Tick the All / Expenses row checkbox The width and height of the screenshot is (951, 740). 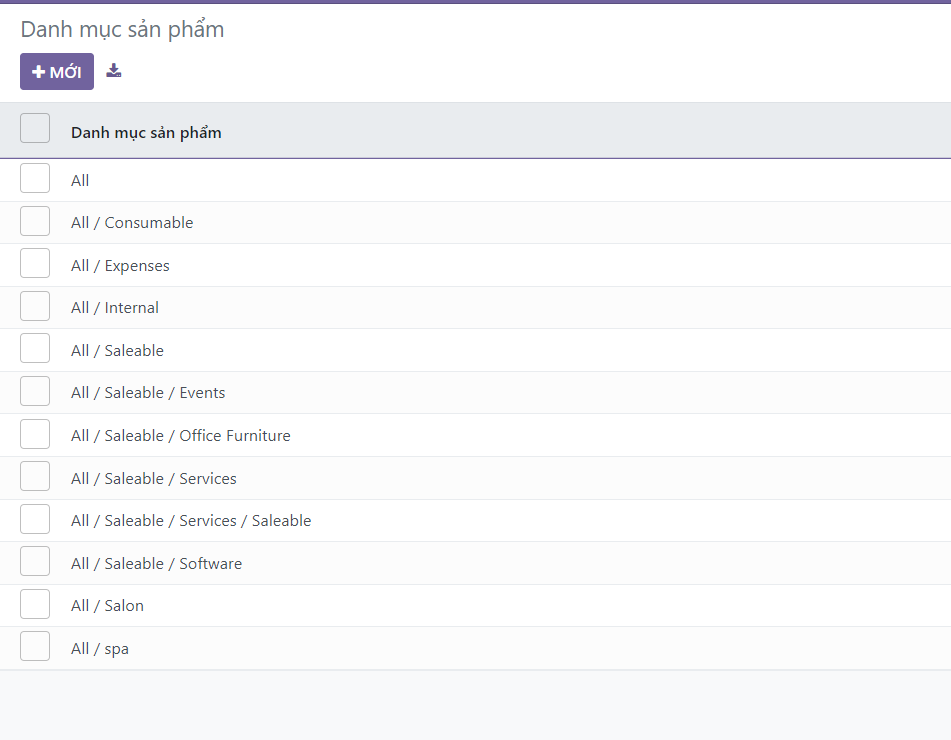pyautogui.click(x=35, y=264)
